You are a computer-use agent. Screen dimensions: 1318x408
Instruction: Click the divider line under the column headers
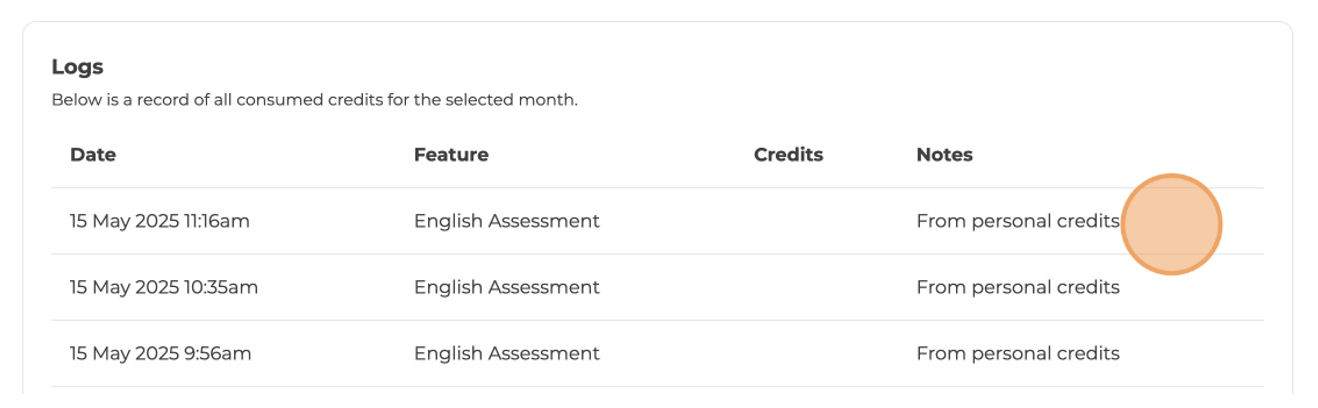click(x=657, y=188)
